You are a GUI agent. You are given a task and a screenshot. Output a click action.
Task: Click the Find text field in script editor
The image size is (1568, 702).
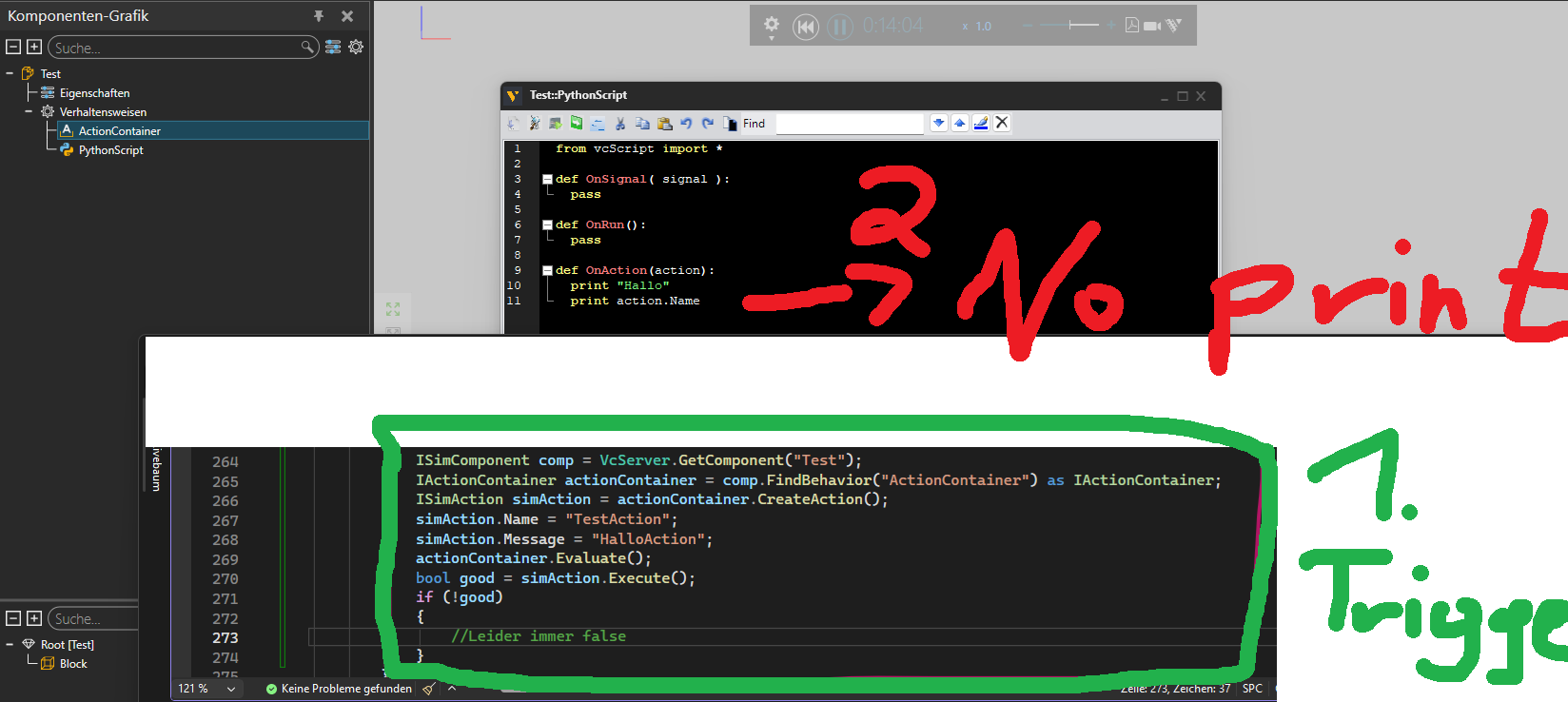(849, 124)
